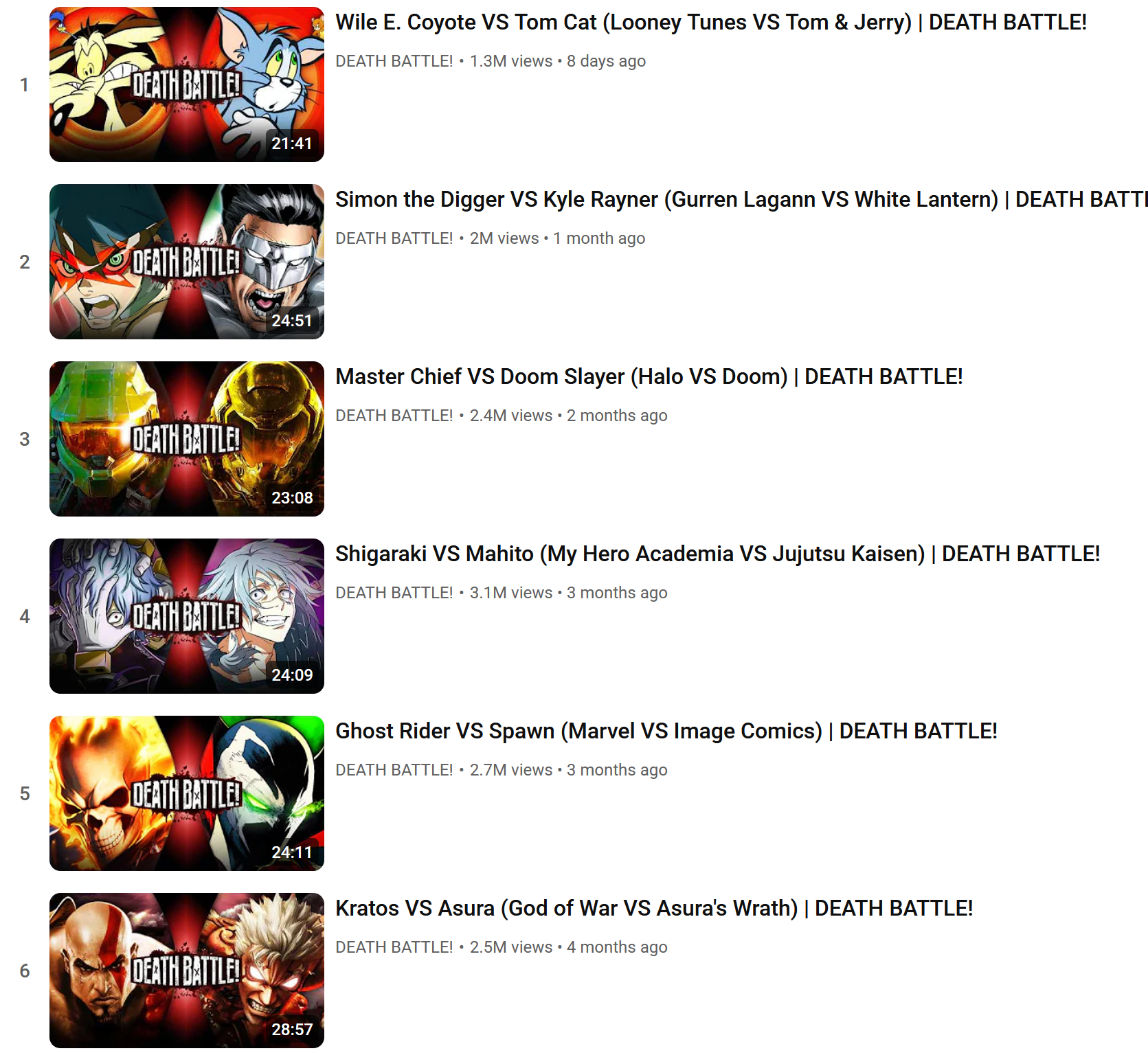The image size is (1148, 1053).
Task: Click the 28:57 duration badge on the Kratos thumbnail
Action: point(292,1029)
